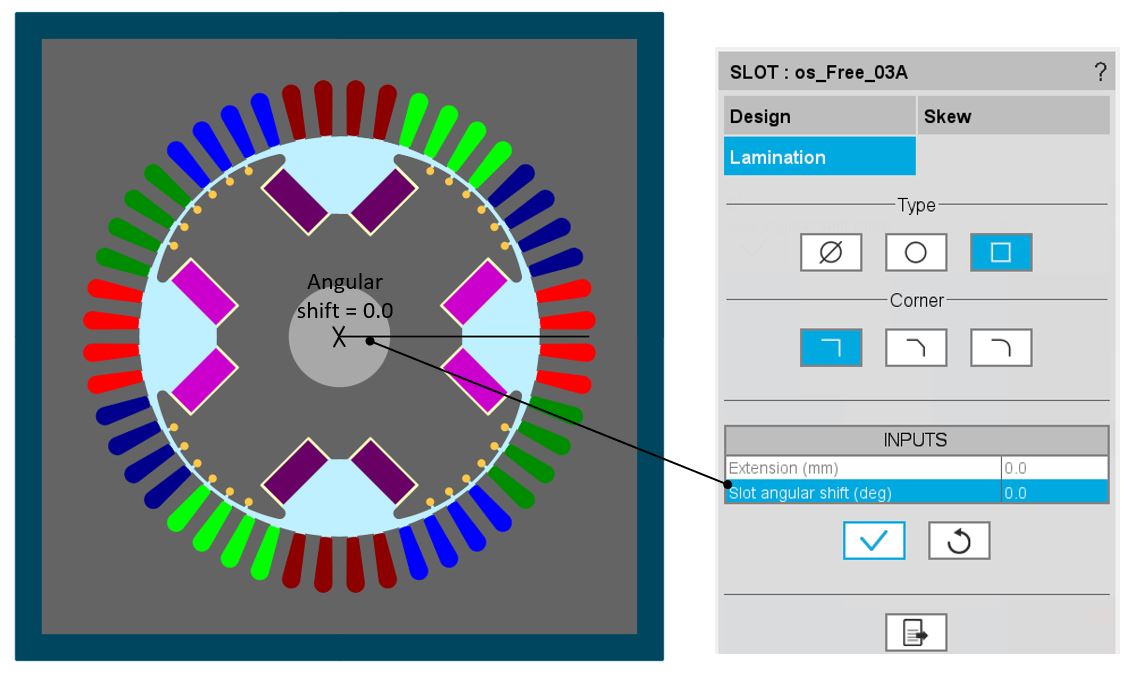The height and width of the screenshot is (678, 1143).
Task: Select the square lamination type
Action: click(1001, 253)
